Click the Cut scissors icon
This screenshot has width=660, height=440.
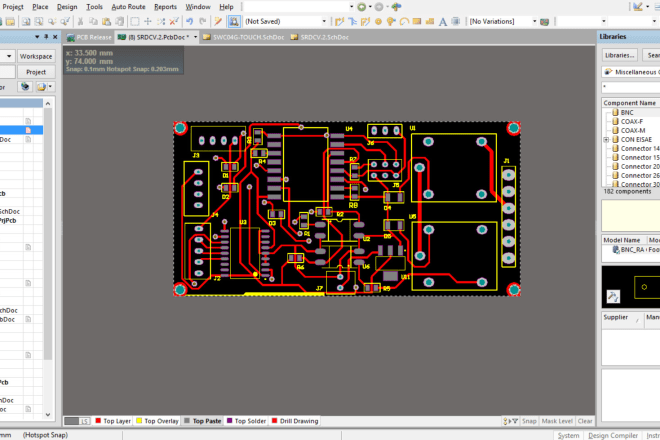pos(80,21)
